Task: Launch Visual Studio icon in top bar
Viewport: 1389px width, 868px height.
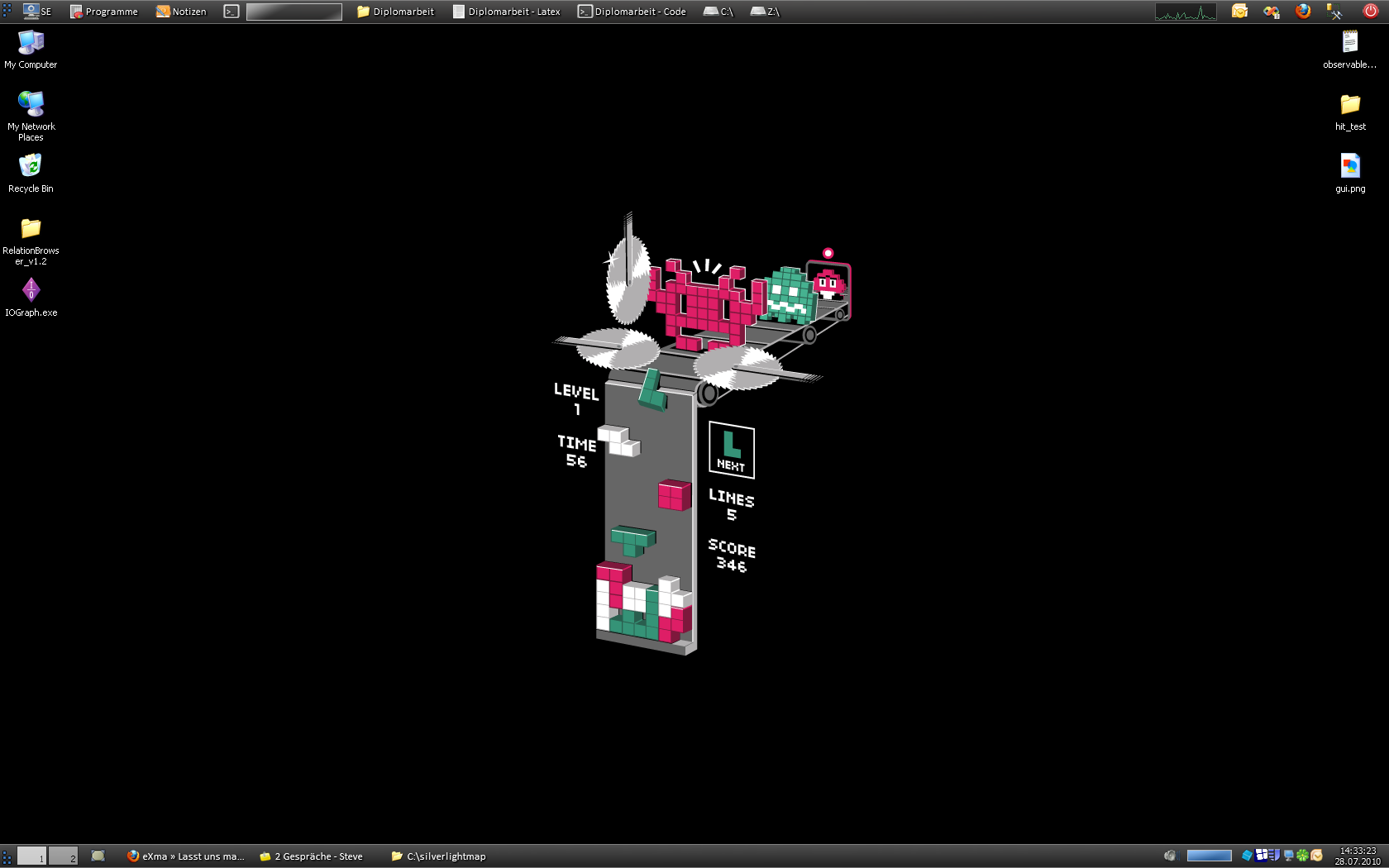Action: (1271, 12)
